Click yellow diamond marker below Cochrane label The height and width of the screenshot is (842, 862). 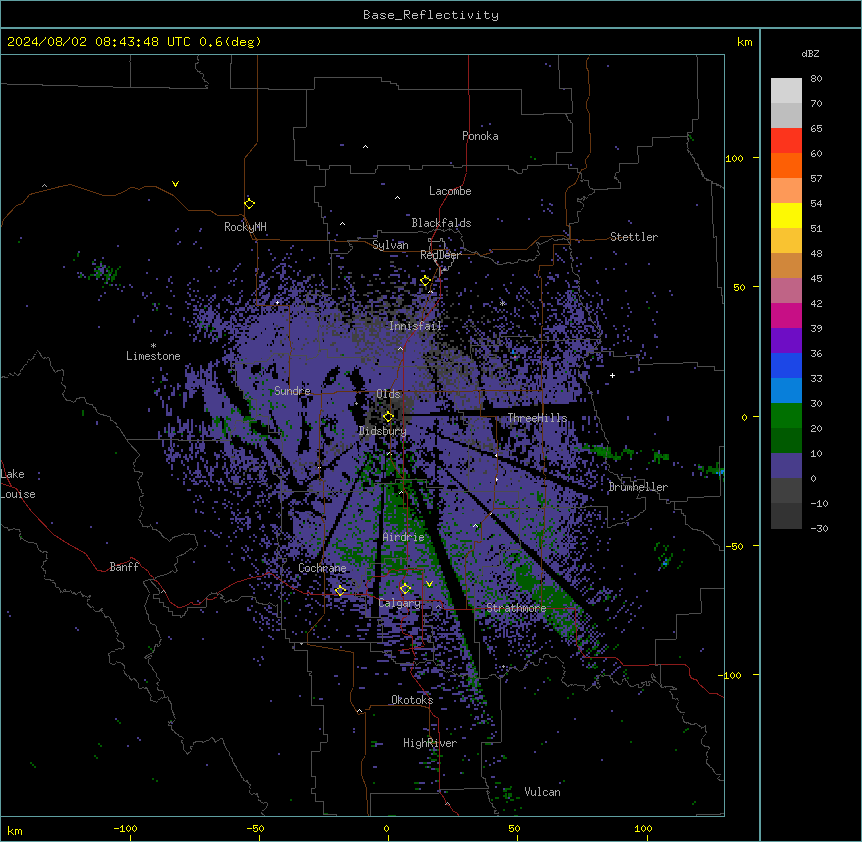tap(340, 590)
